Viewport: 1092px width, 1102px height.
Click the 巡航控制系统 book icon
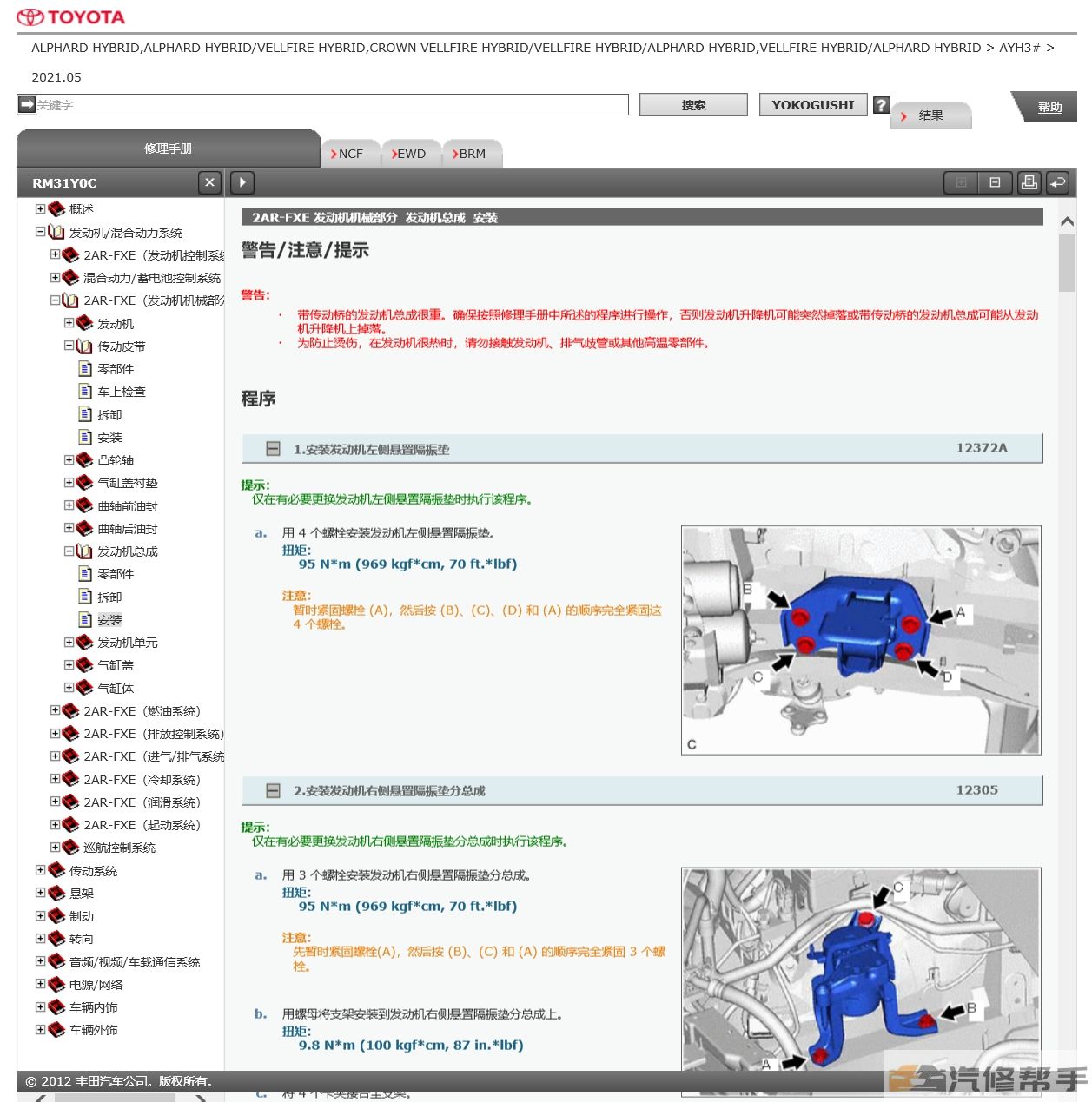coord(70,847)
